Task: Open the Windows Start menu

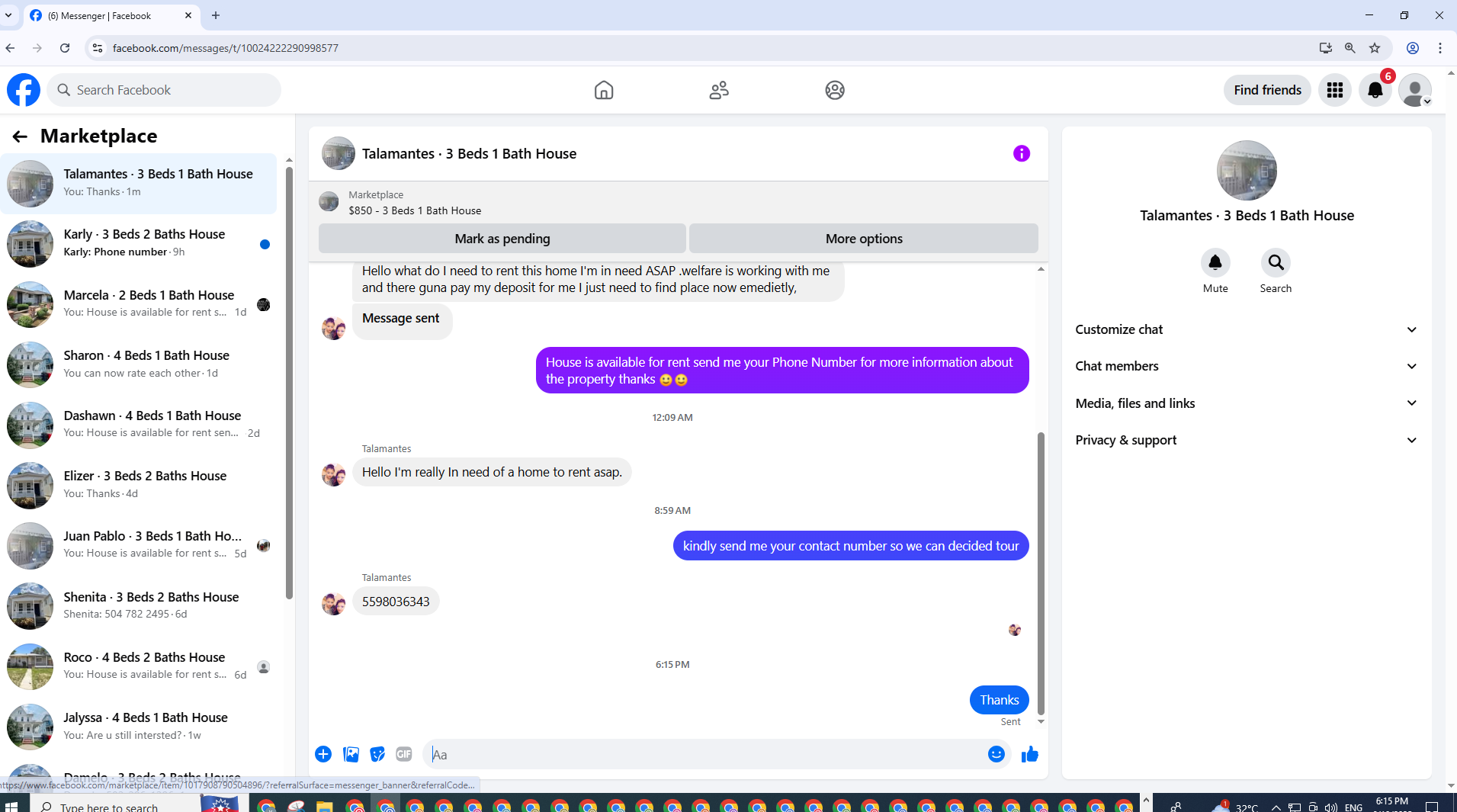Action: click(11, 805)
